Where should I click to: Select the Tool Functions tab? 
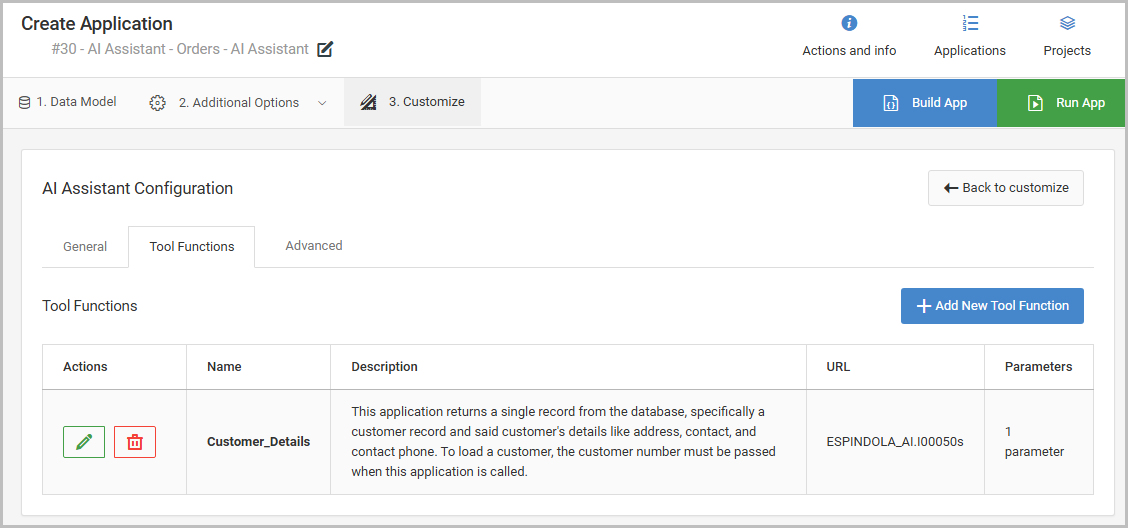point(192,247)
